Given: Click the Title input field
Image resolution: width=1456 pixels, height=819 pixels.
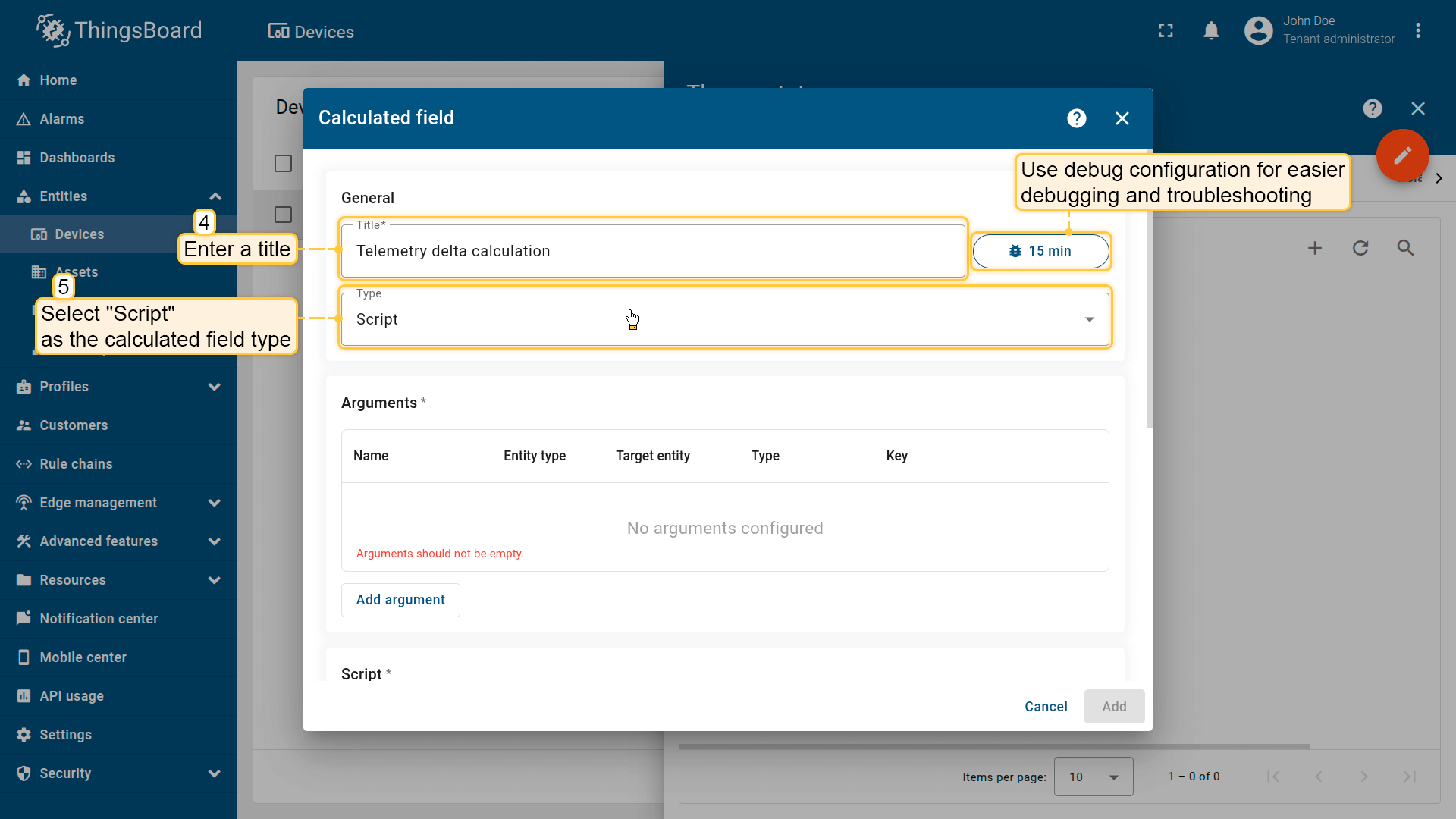Looking at the screenshot, I should point(652,251).
